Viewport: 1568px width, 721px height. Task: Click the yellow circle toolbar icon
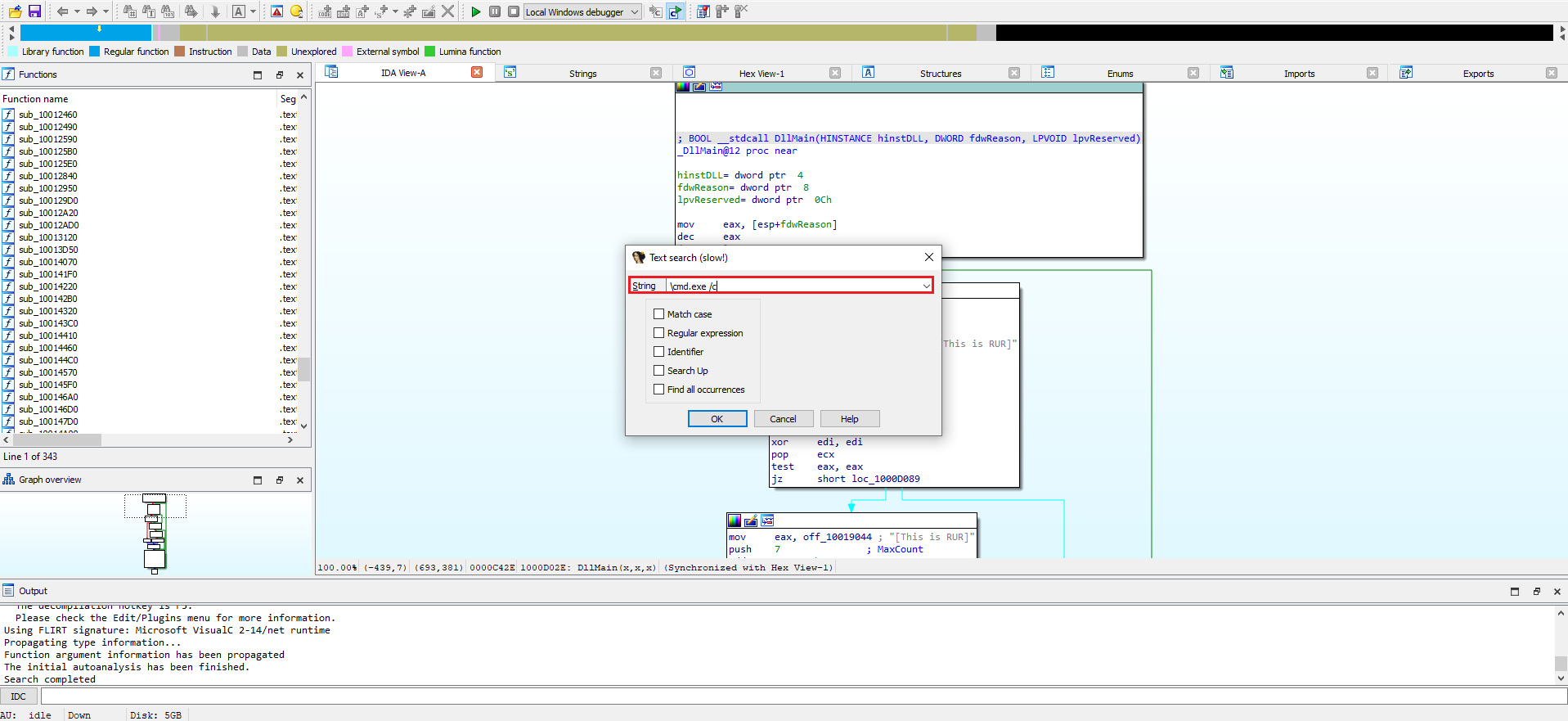pos(296,11)
